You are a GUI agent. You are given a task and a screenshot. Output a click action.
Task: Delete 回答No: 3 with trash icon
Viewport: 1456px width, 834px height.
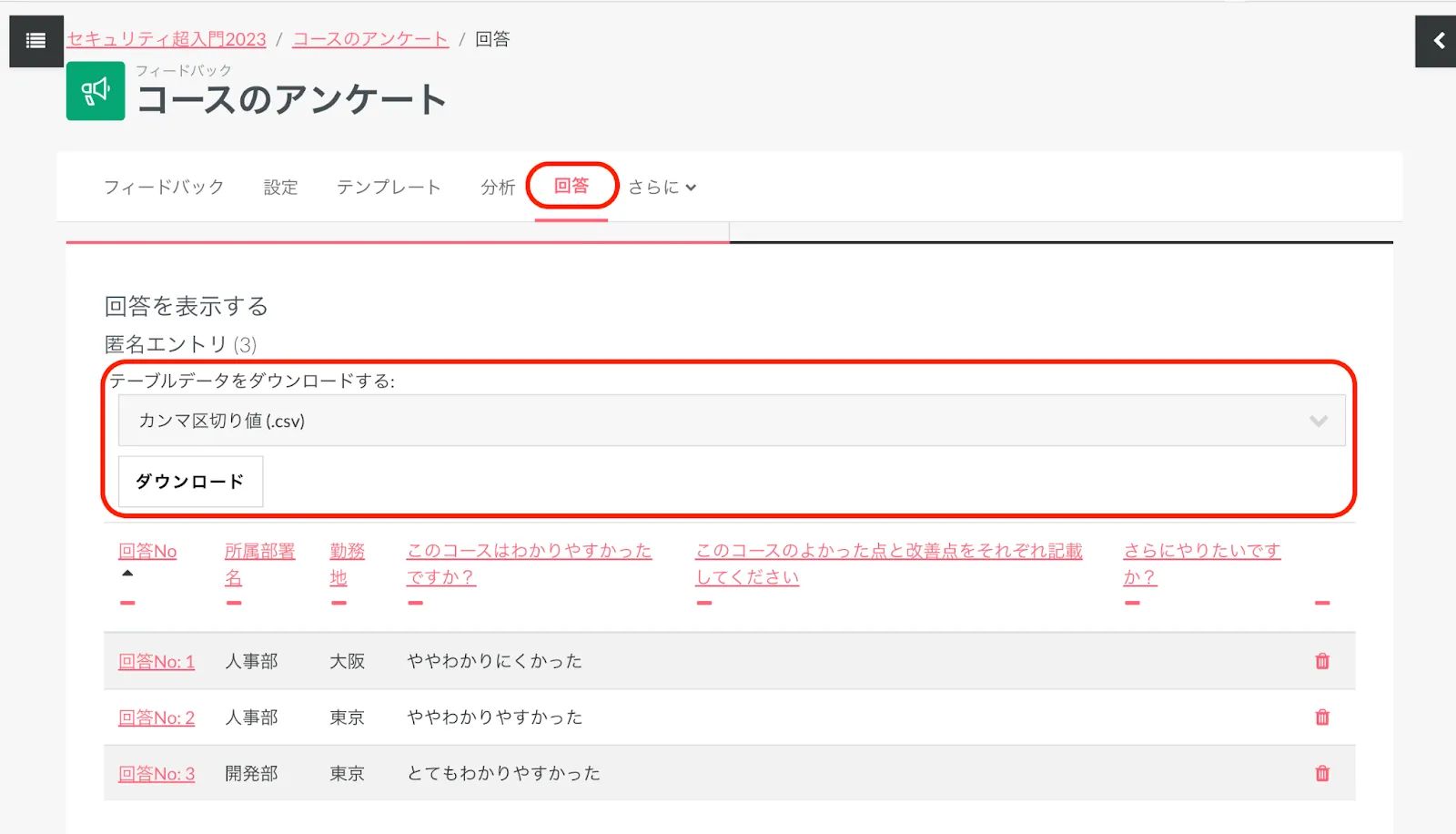click(1321, 774)
